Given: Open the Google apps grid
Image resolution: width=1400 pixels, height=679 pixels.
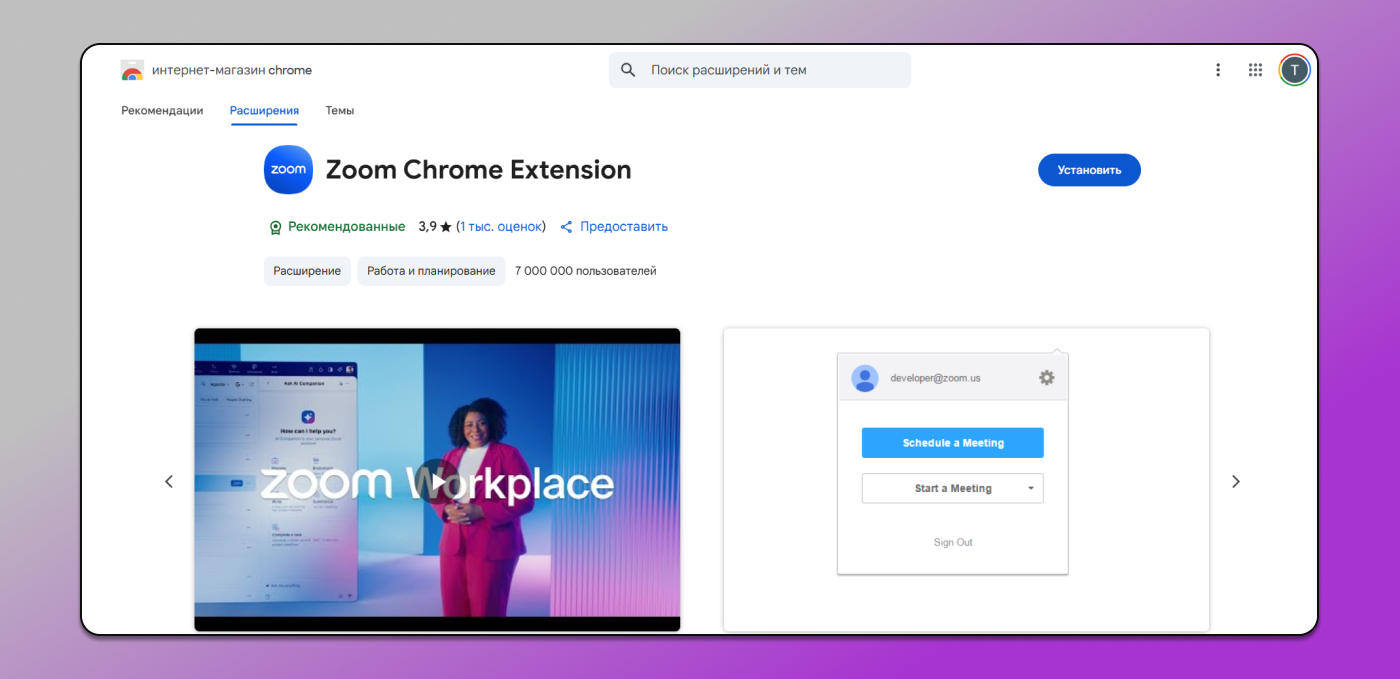Looking at the screenshot, I should (x=1255, y=70).
